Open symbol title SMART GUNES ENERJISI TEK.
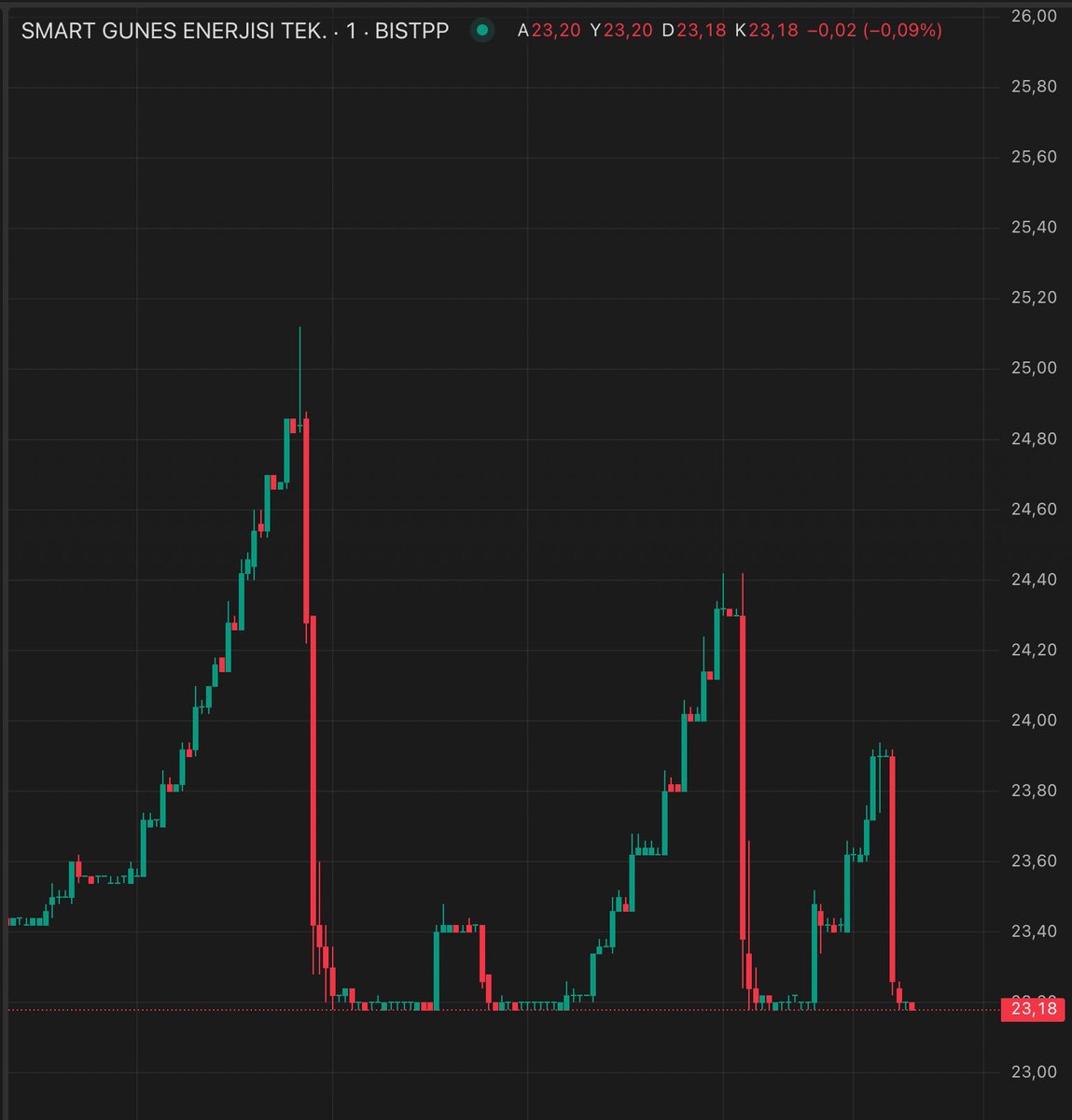Image resolution: width=1072 pixels, height=1120 pixels. point(174,31)
